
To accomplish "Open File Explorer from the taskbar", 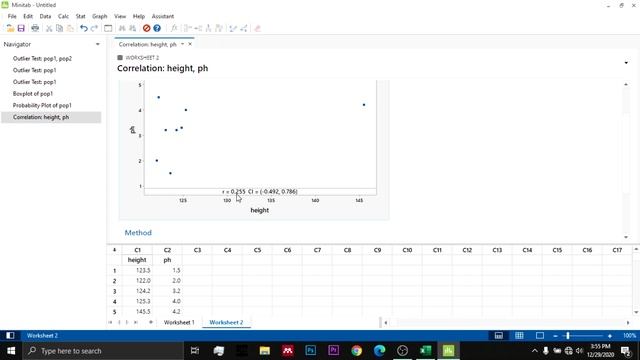I will tap(264, 351).
